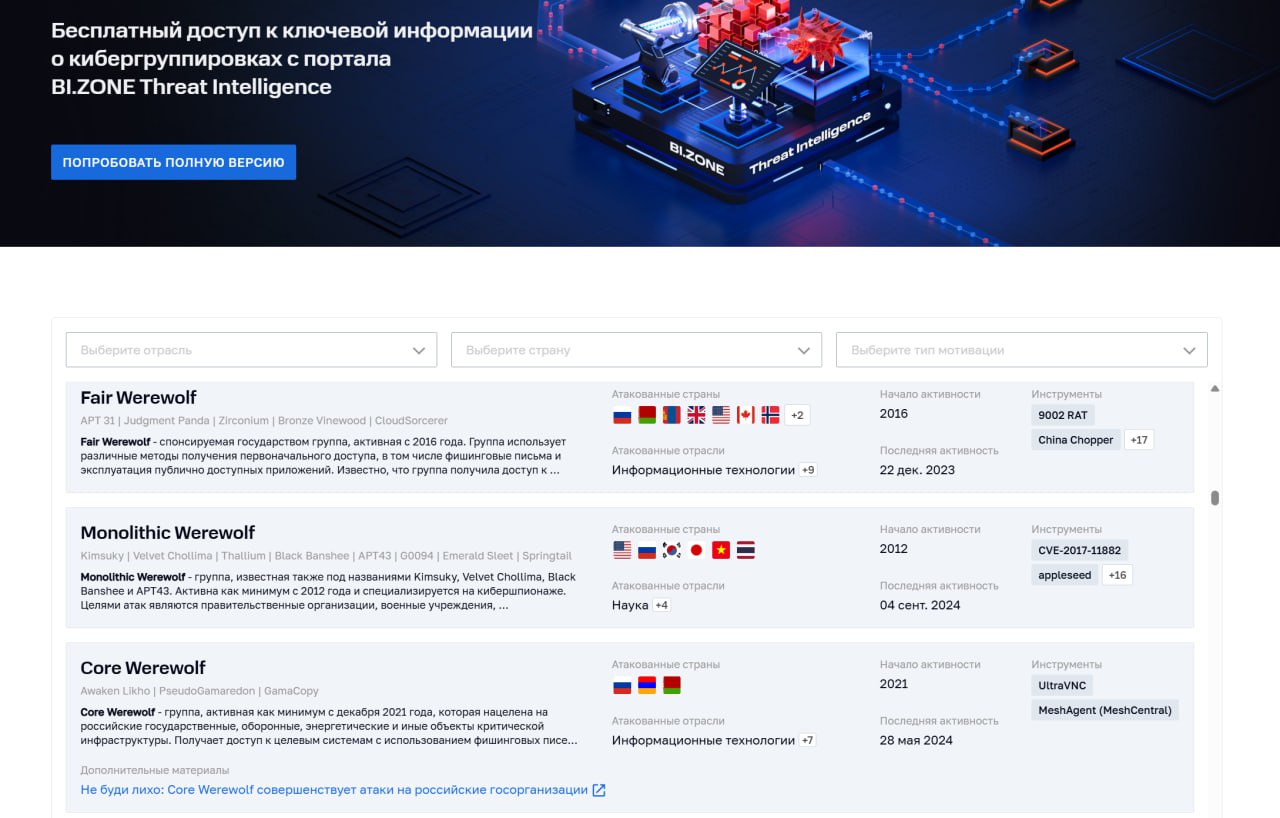Viewport: 1280px width, 818px height.
Task: Click the South Korea flag in Monolithic Werewolf card
Action: [x=671, y=550]
